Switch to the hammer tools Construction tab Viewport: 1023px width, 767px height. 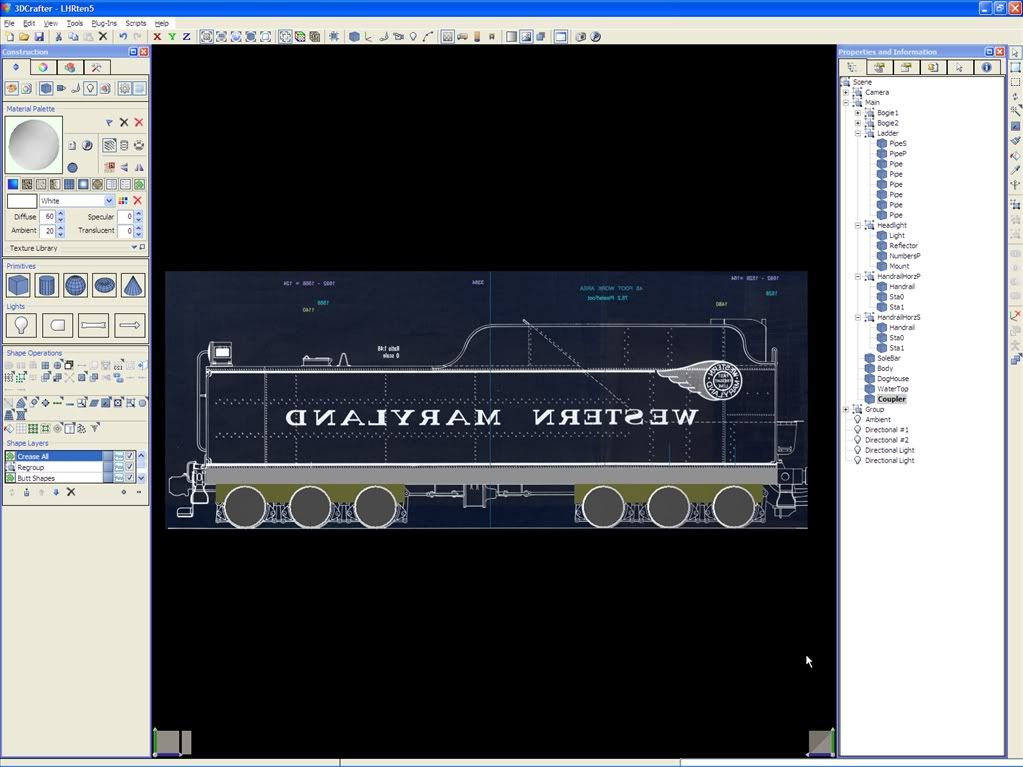click(96, 67)
